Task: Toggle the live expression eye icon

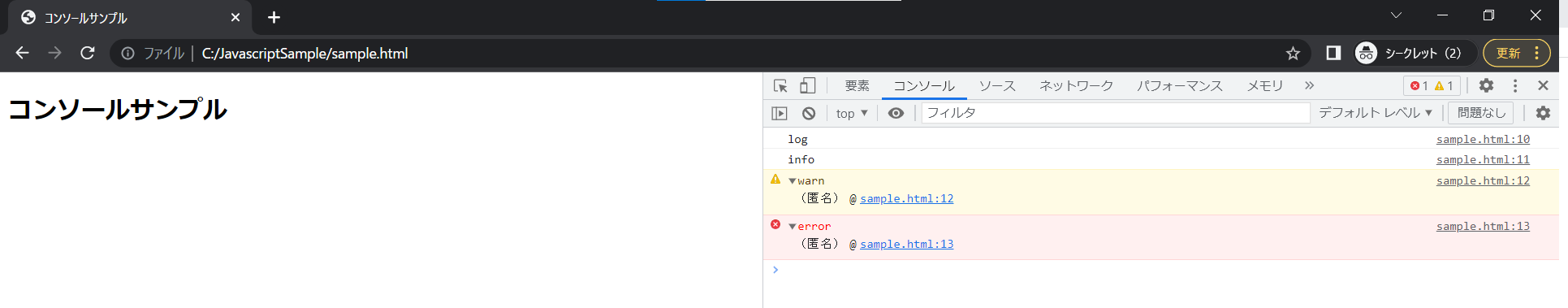Action: [896, 113]
